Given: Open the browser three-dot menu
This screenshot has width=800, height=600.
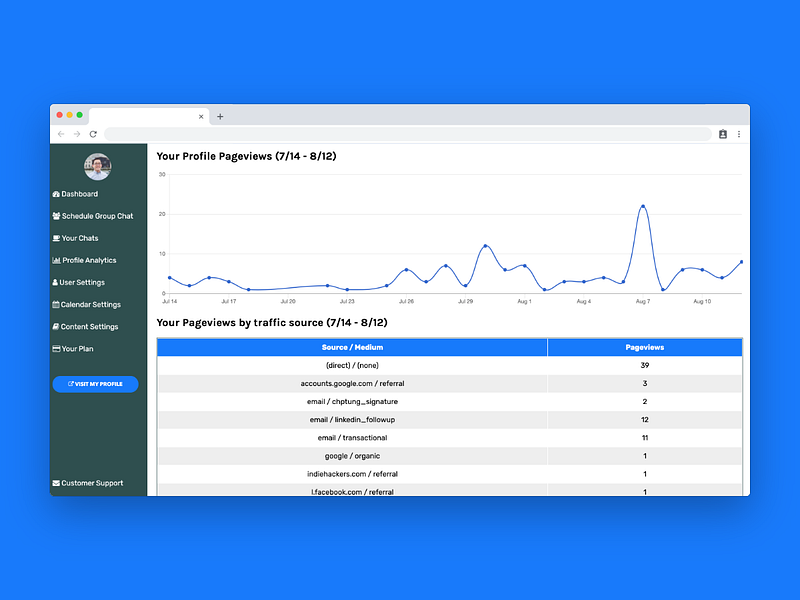Looking at the screenshot, I should point(739,134).
